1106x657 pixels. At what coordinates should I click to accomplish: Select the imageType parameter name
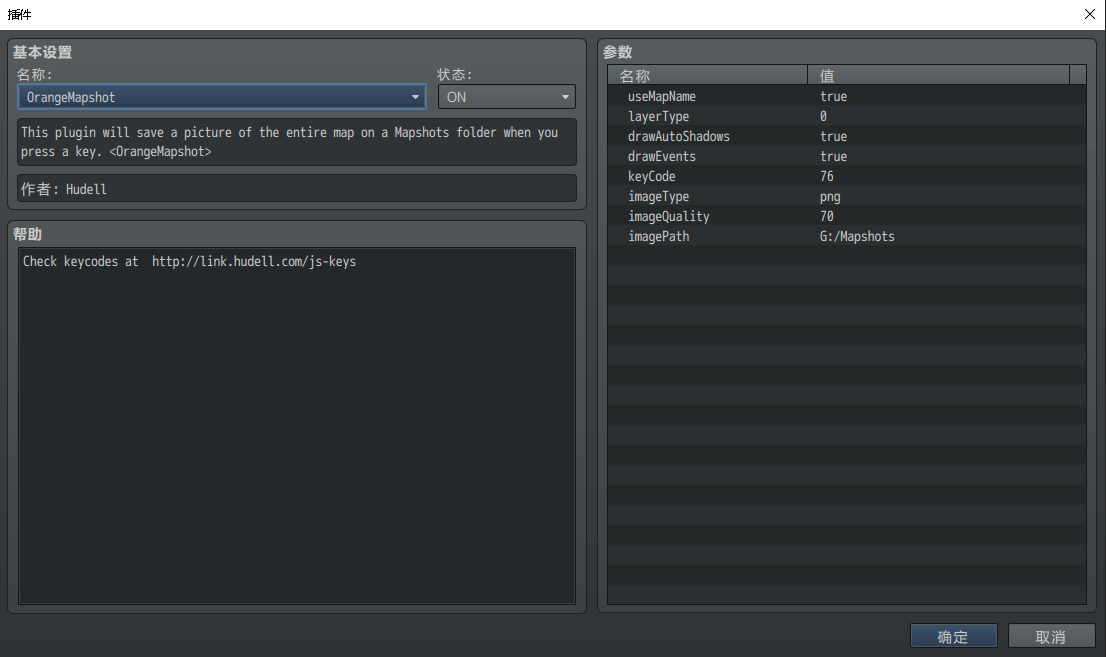pyautogui.click(x=658, y=196)
